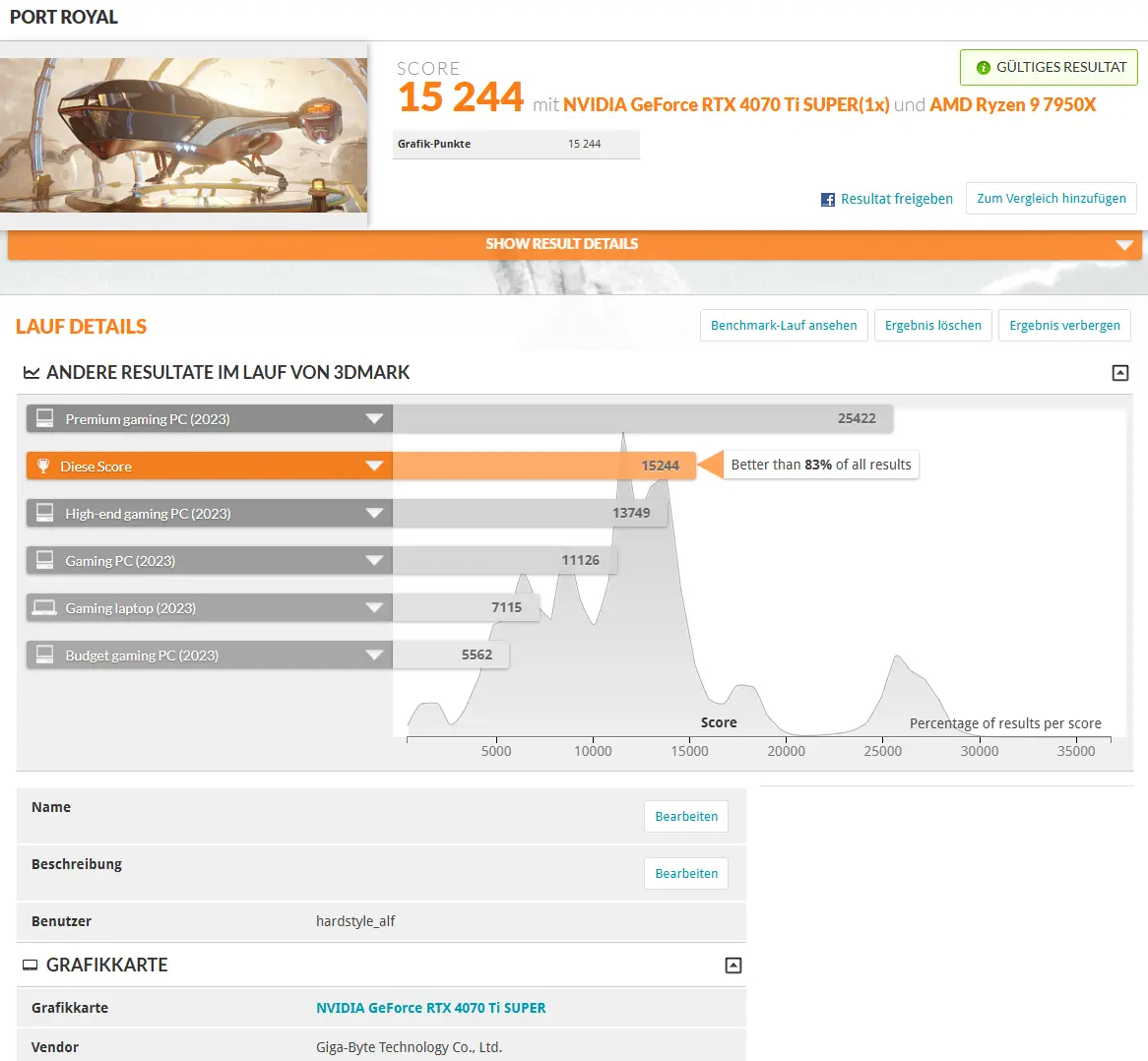This screenshot has height=1061, width=1148.
Task: Expand the Show Result Details bar
Action: 575,244
